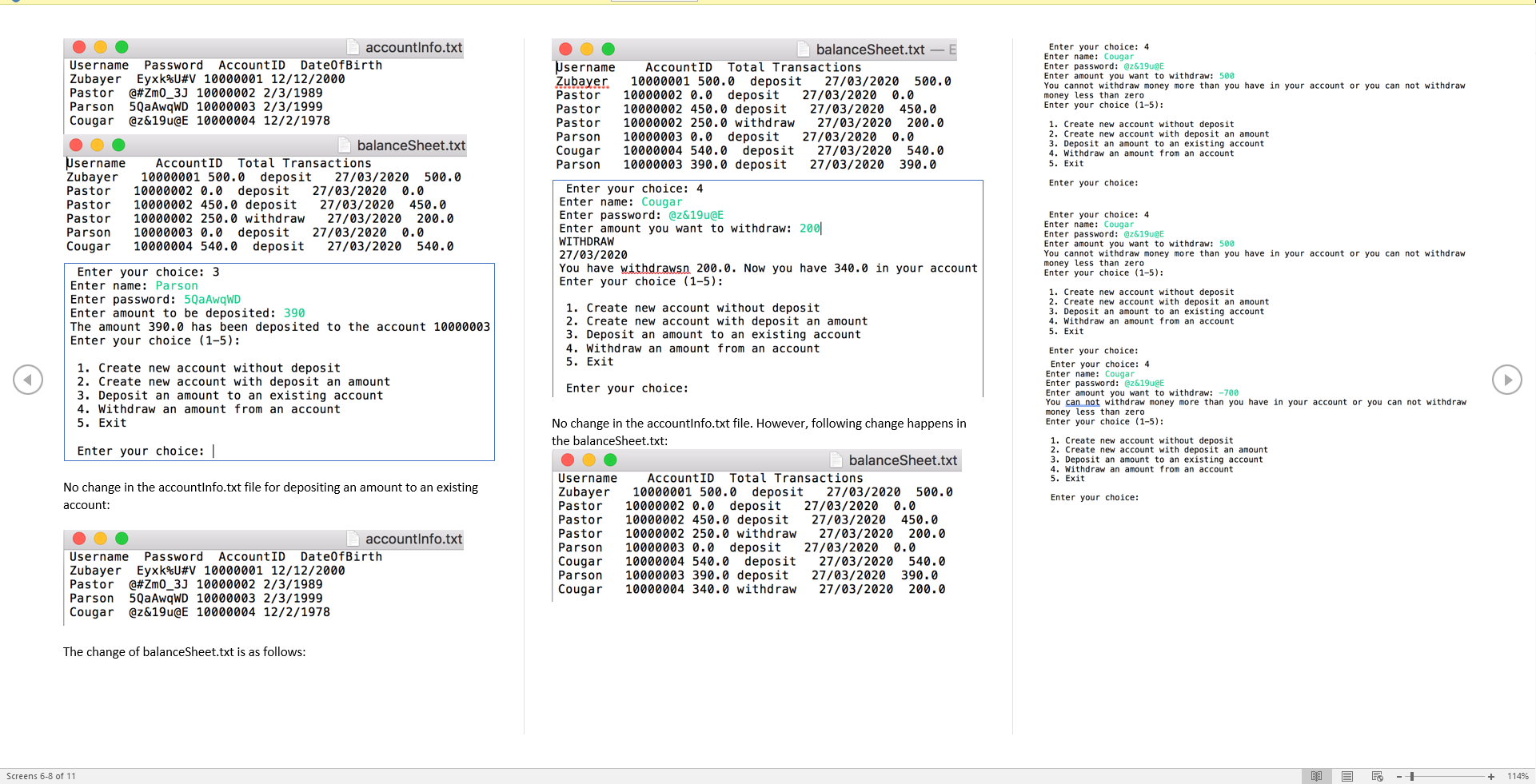Viewport: 1536px width, 784px height.
Task: Click the underlined "Zubayer" in the middle balanceSheet
Action: pos(582,82)
